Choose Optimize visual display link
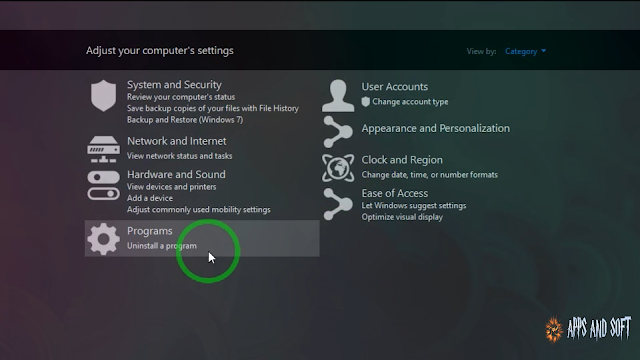Image resolution: width=640 pixels, height=360 pixels. pyautogui.click(x=402, y=217)
